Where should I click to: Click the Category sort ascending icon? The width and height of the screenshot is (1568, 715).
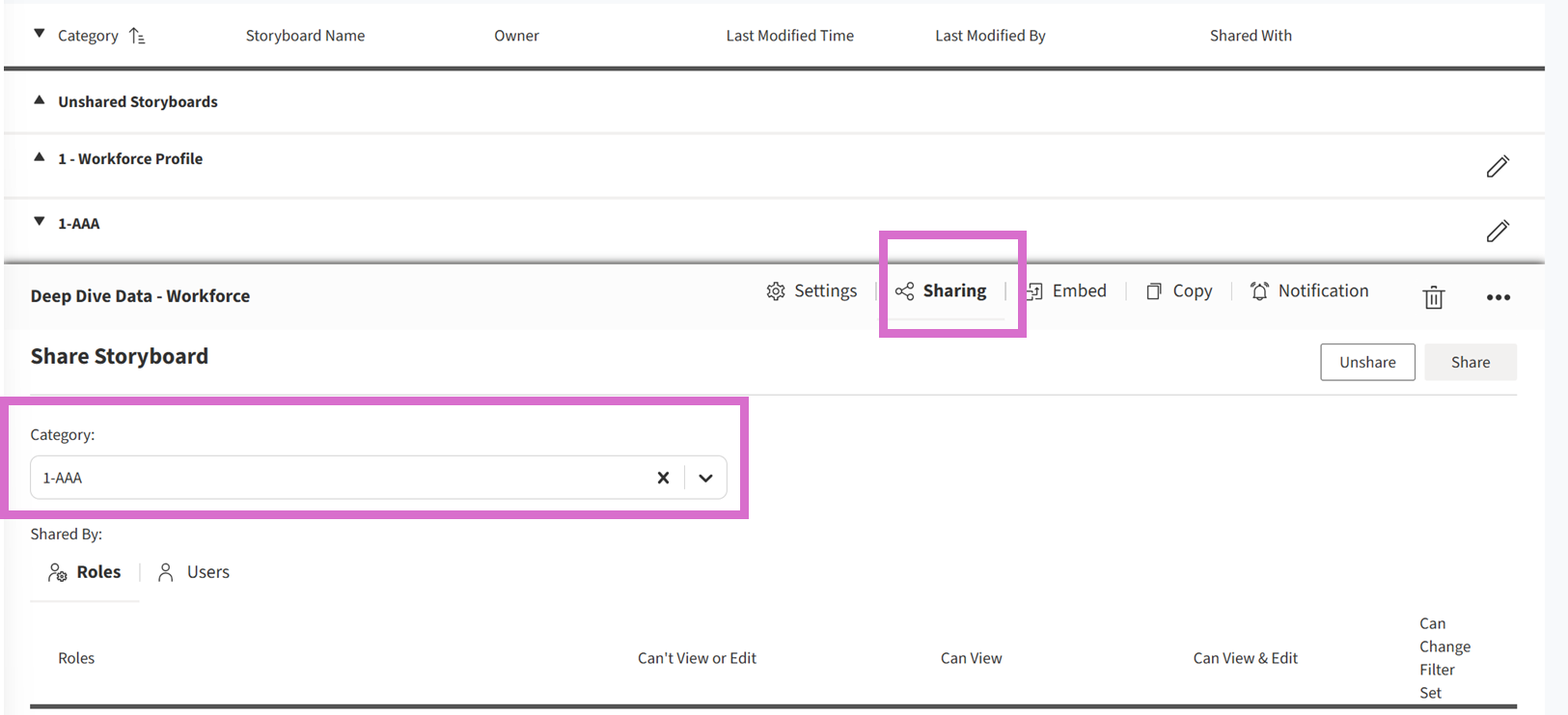pyautogui.click(x=137, y=36)
